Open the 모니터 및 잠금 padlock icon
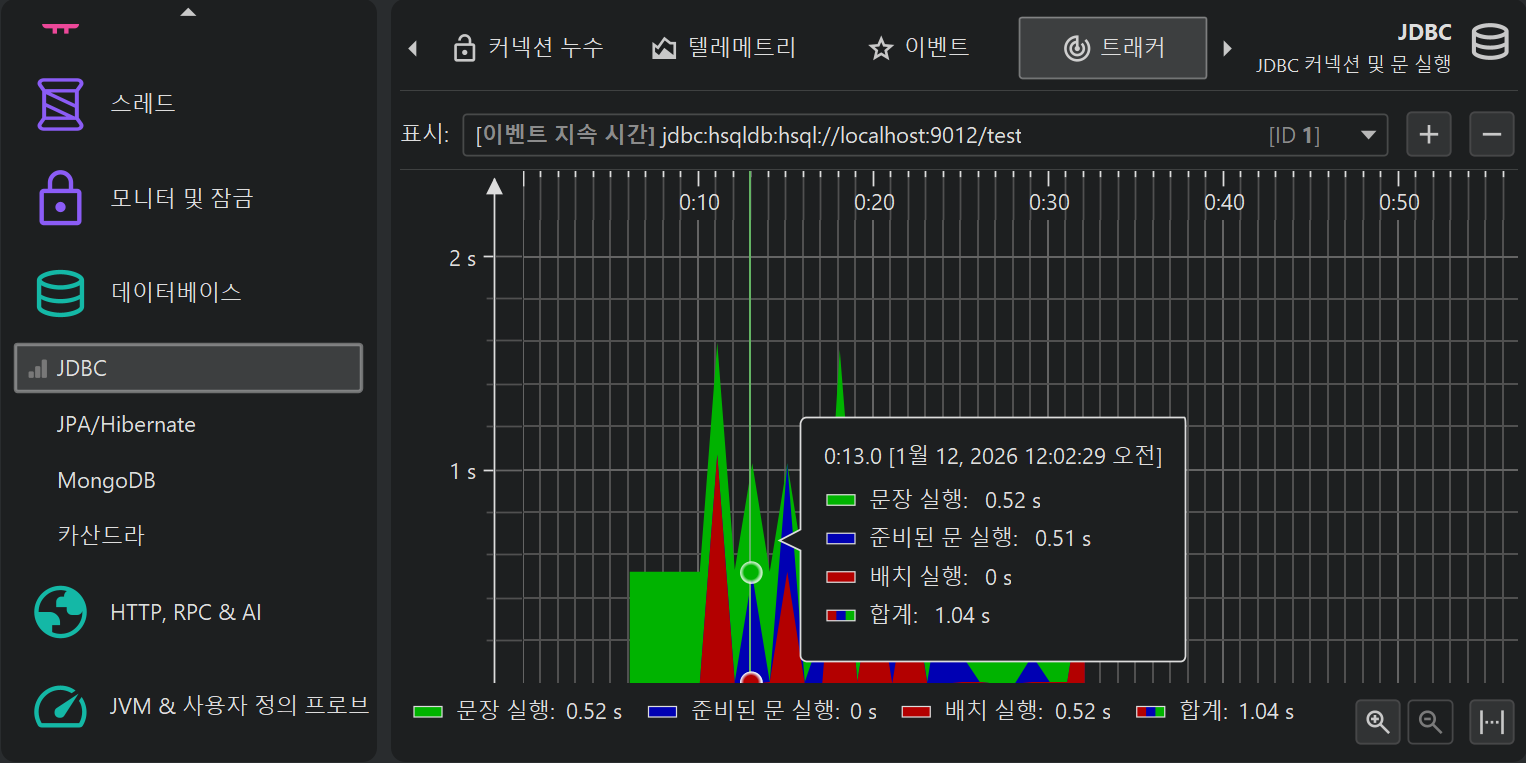Image resolution: width=1526 pixels, height=763 pixels. coord(61,198)
